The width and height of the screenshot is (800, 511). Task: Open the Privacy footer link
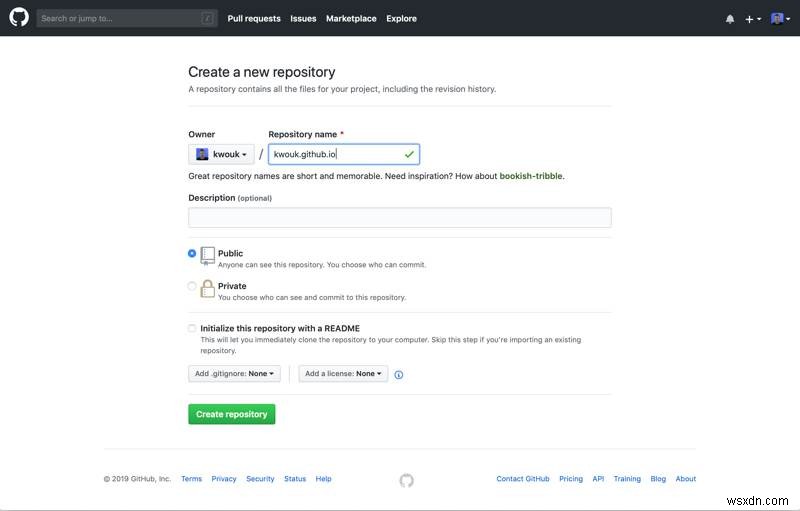(x=224, y=479)
